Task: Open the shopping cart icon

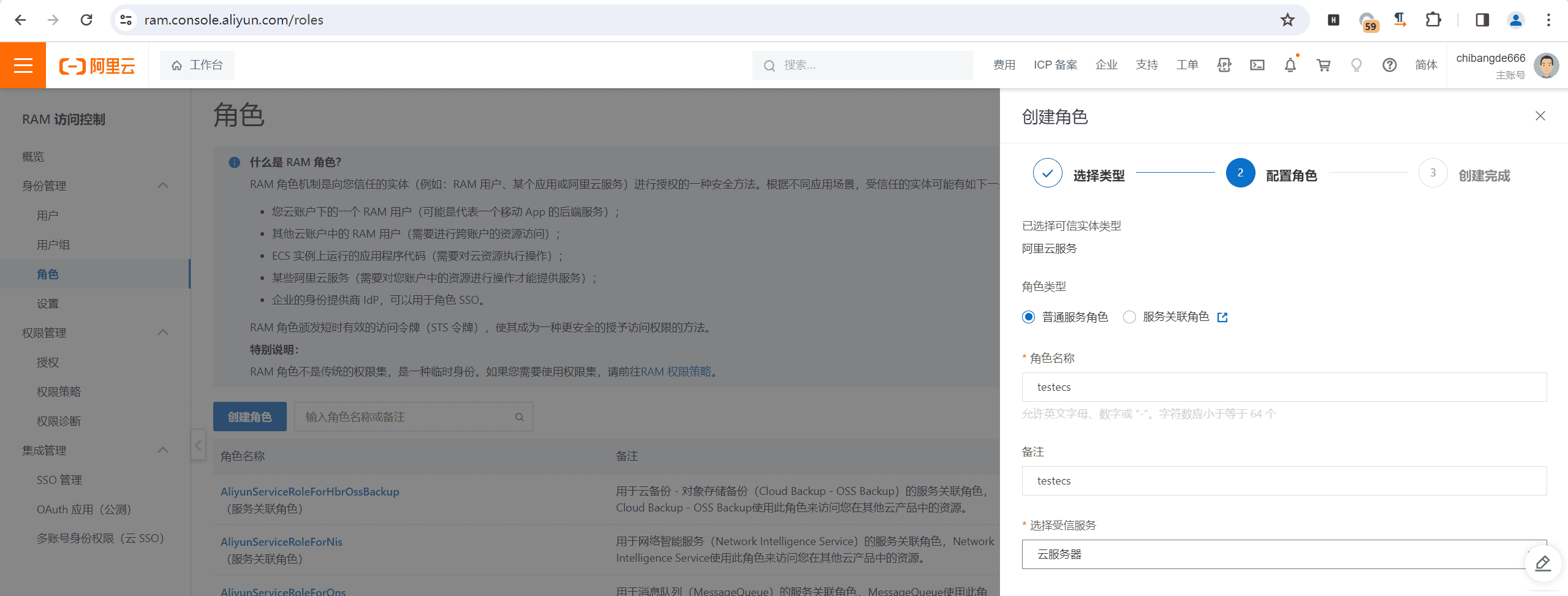Action: (x=1324, y=65)
